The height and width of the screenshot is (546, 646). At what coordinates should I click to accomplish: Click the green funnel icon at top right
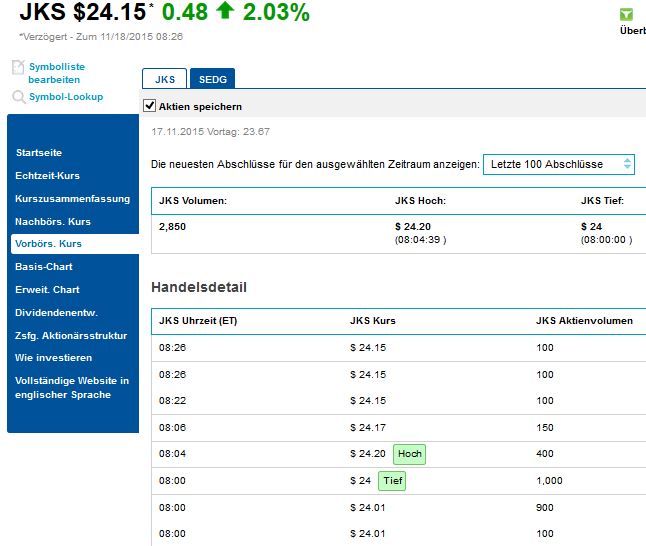(626, 14)
